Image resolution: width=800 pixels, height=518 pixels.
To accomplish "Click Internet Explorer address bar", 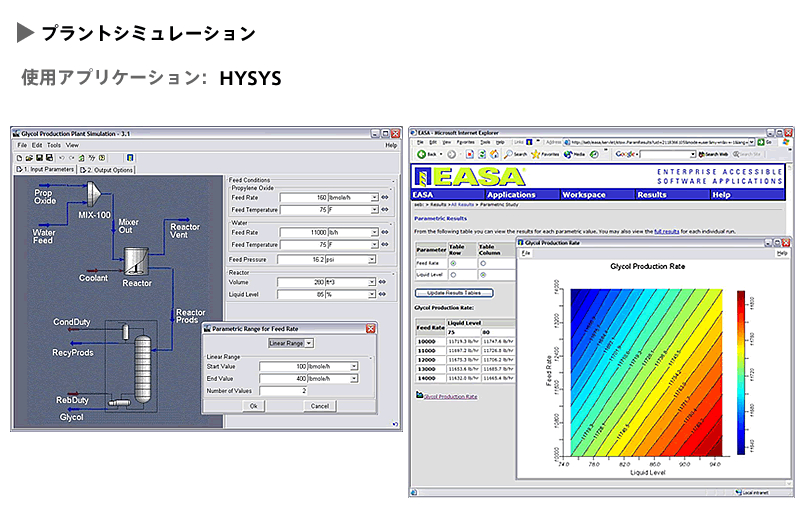I will click(x=659, y=142).
